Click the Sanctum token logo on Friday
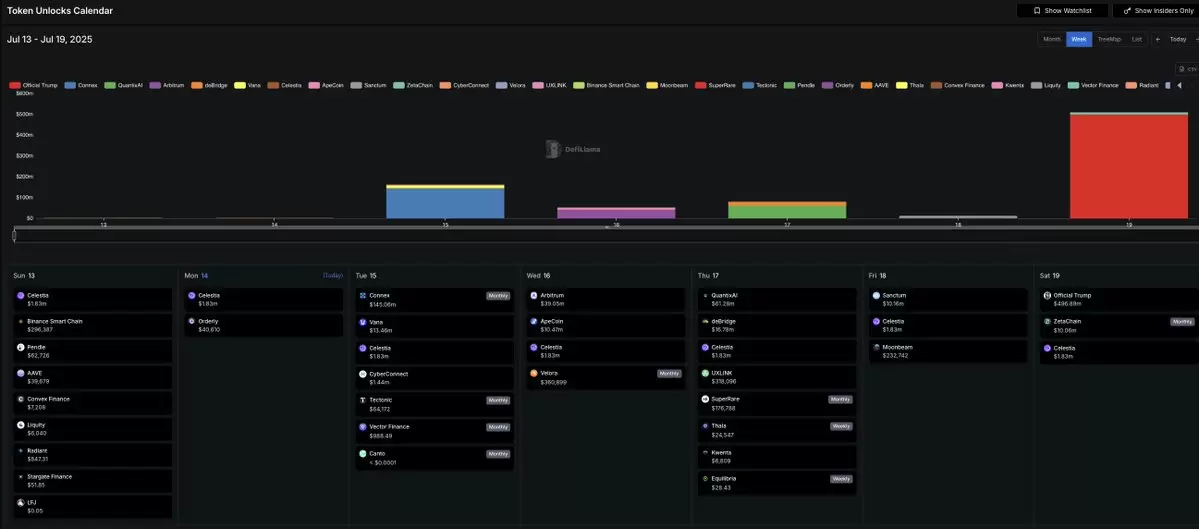This screenshot has width=1199, height=529. (876, 295)
